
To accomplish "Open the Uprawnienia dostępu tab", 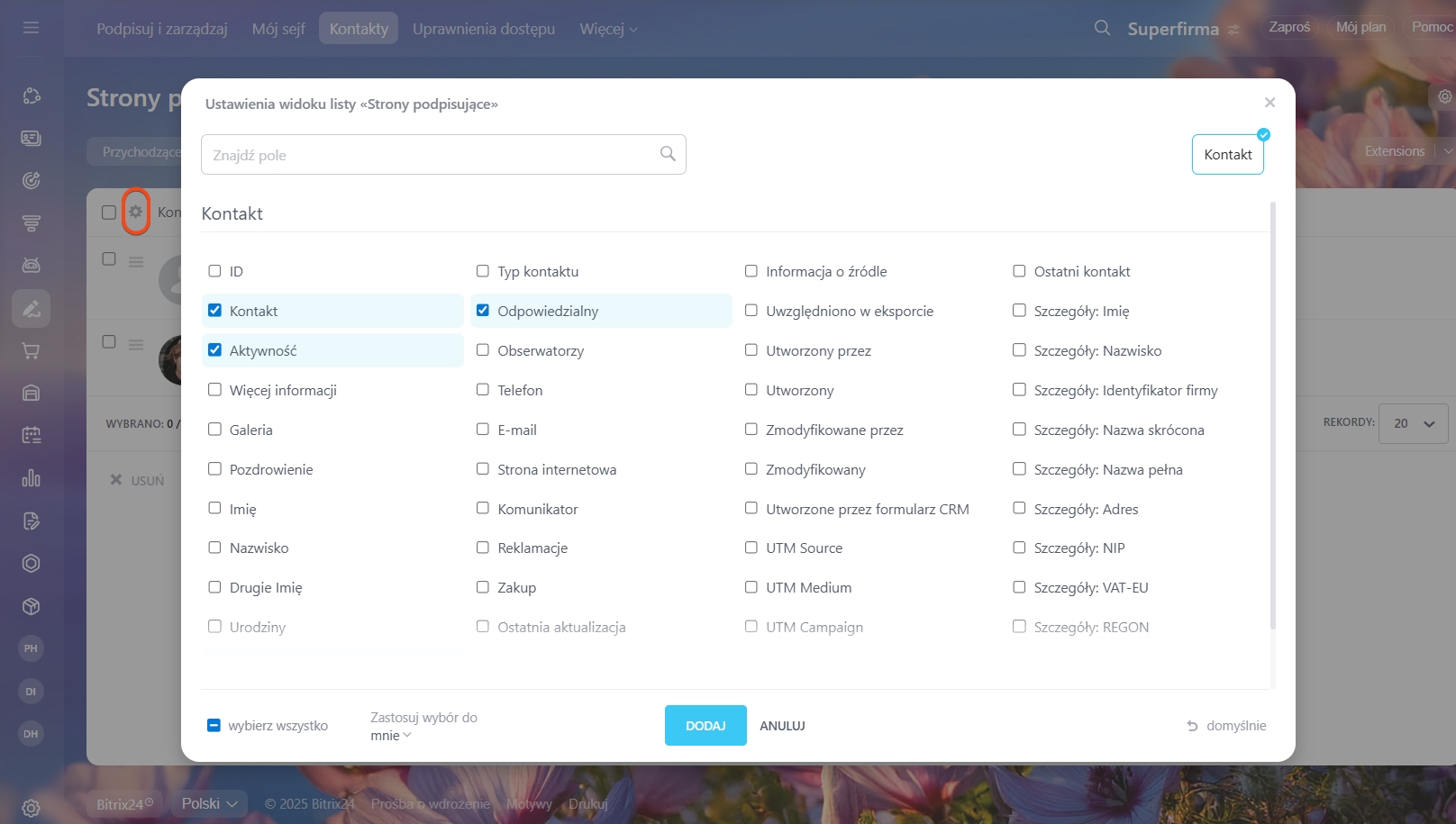I will 484,29.
